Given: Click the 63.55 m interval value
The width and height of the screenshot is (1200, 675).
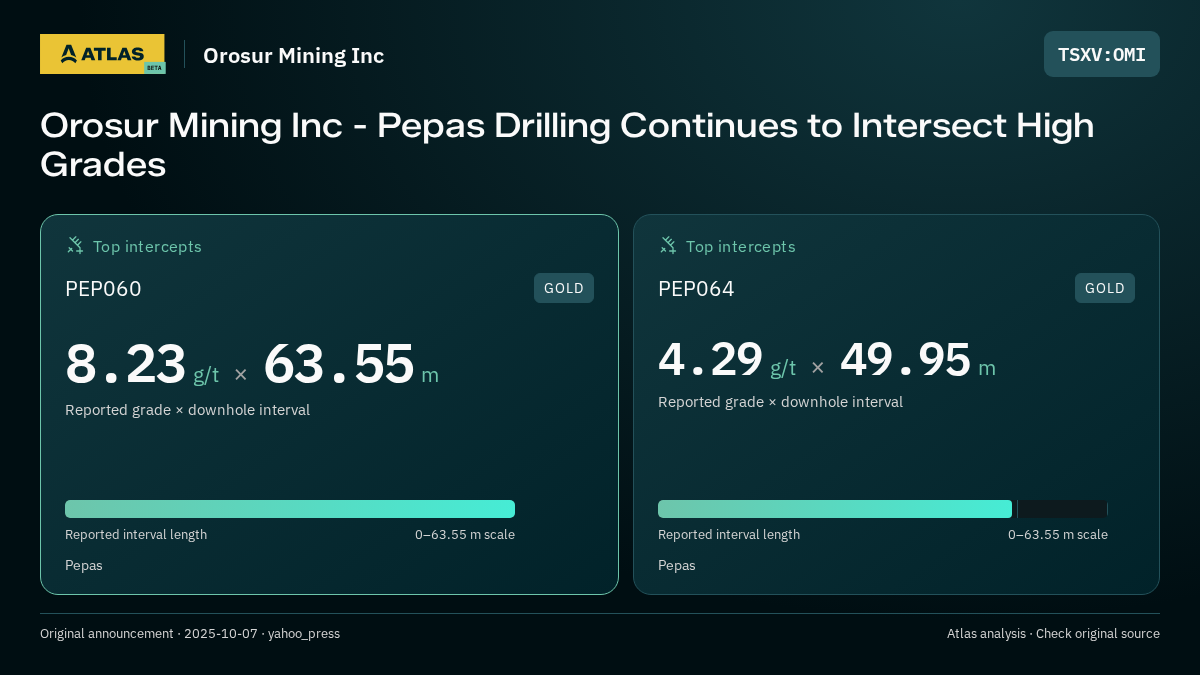Looking at the screenshot, I should (x=351, y=364).
